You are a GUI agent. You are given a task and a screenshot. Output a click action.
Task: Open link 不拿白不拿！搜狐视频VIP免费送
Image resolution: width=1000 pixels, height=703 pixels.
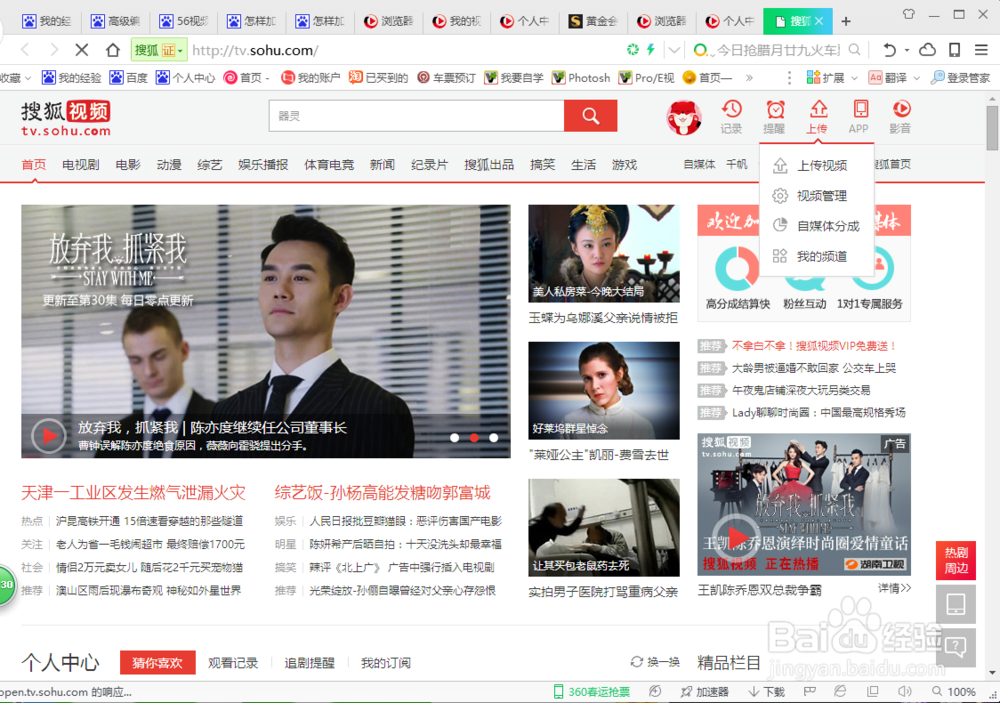pos(814,346)
